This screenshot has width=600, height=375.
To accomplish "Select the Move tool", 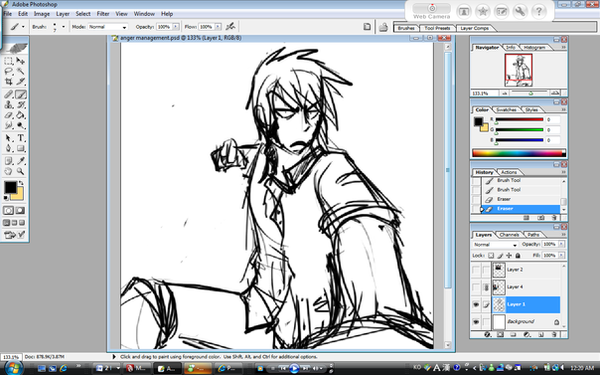I will 21,61.
